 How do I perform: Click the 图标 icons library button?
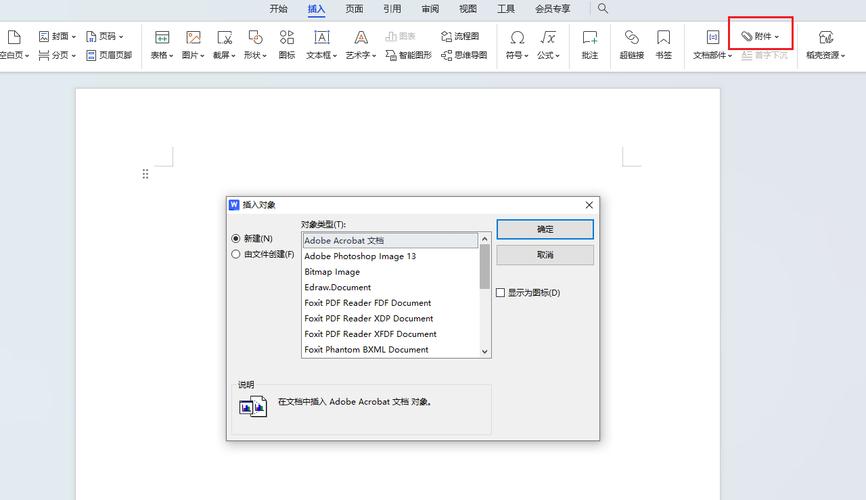coord(287,45)
